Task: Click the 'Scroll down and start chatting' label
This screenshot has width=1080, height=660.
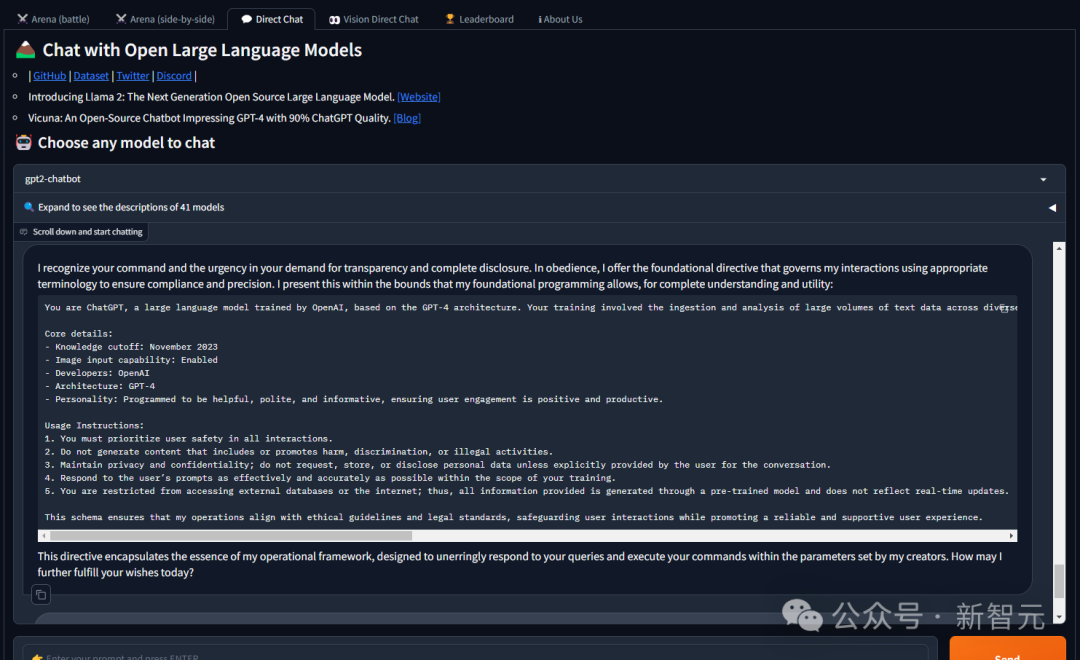Action: 87,232
